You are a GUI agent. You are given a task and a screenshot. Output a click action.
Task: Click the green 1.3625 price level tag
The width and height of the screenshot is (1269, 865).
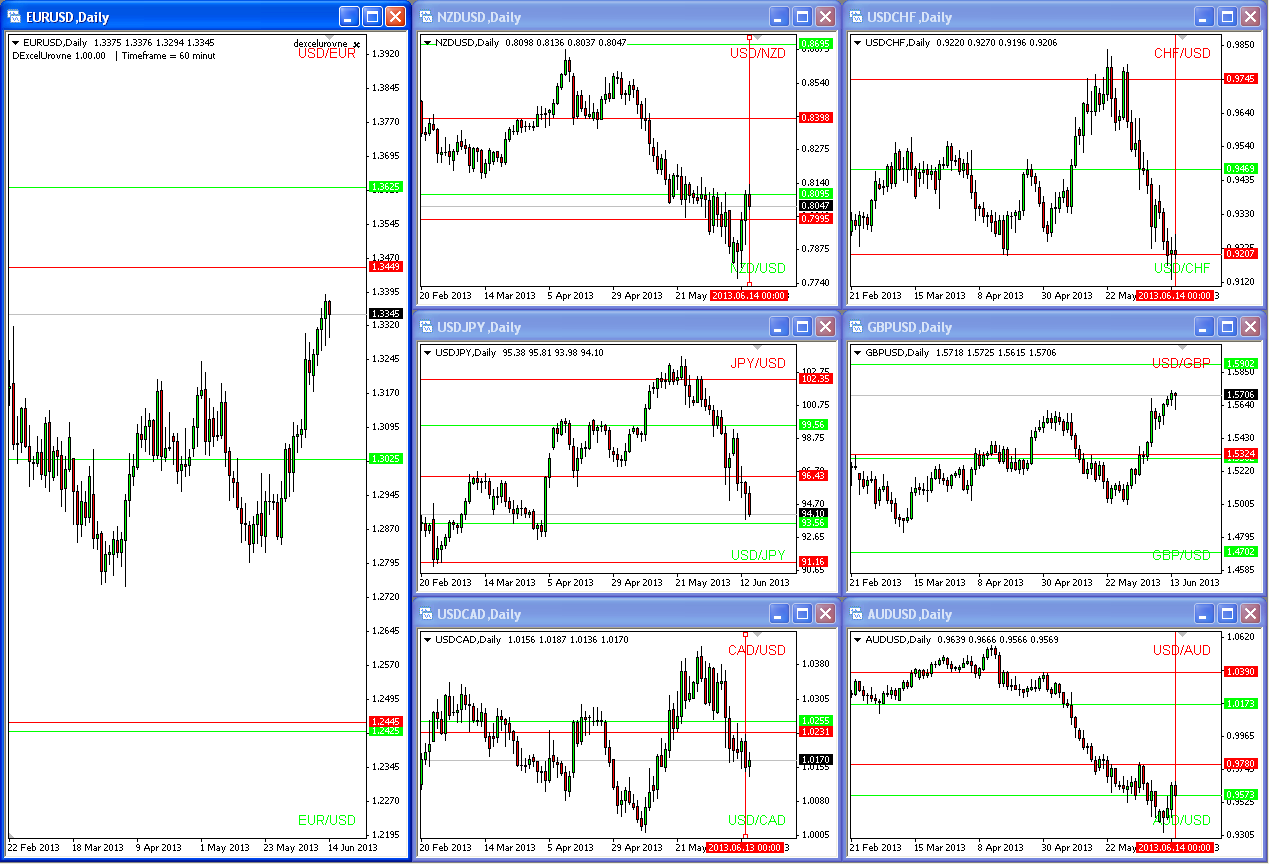(x=385, y=187)
